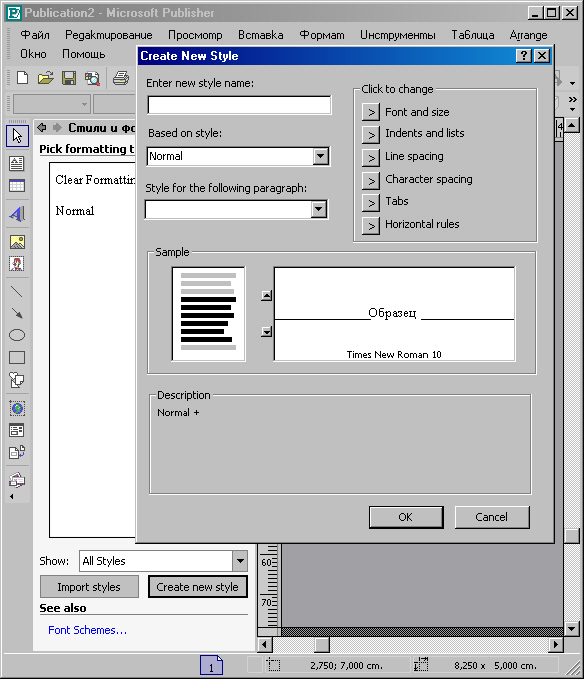Select the Form Control tool

pyautogui.click(x=17, y=430)
